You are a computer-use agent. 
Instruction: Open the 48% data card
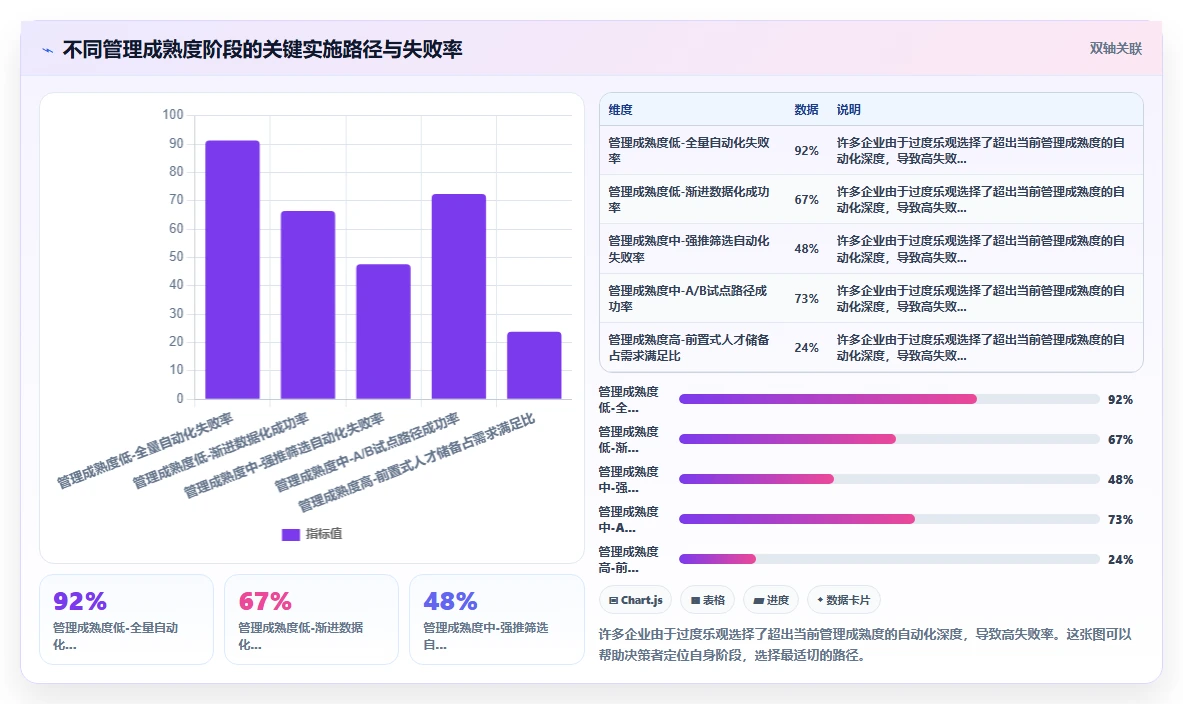click(496, 619)
